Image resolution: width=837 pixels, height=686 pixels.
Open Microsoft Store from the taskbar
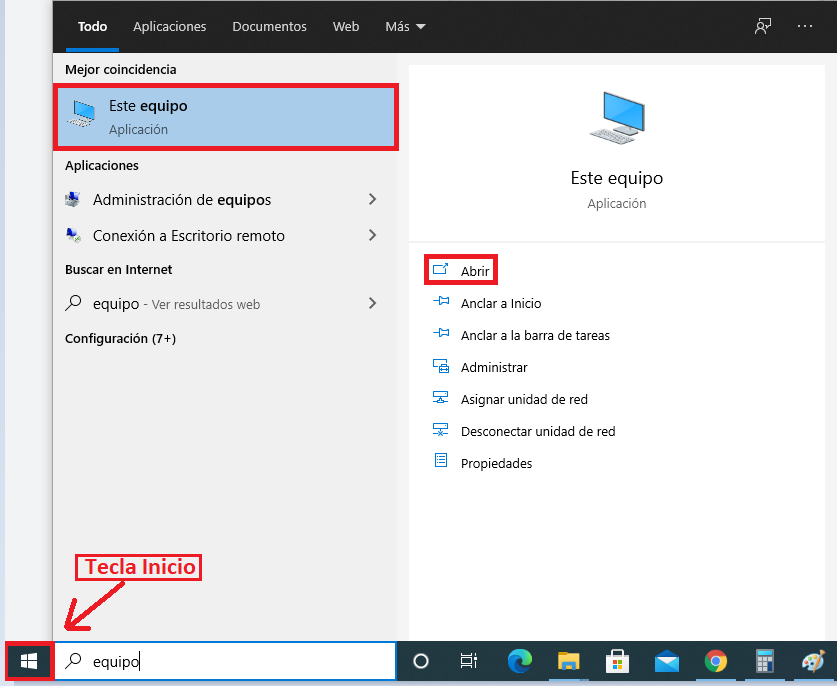pos(617,661)
